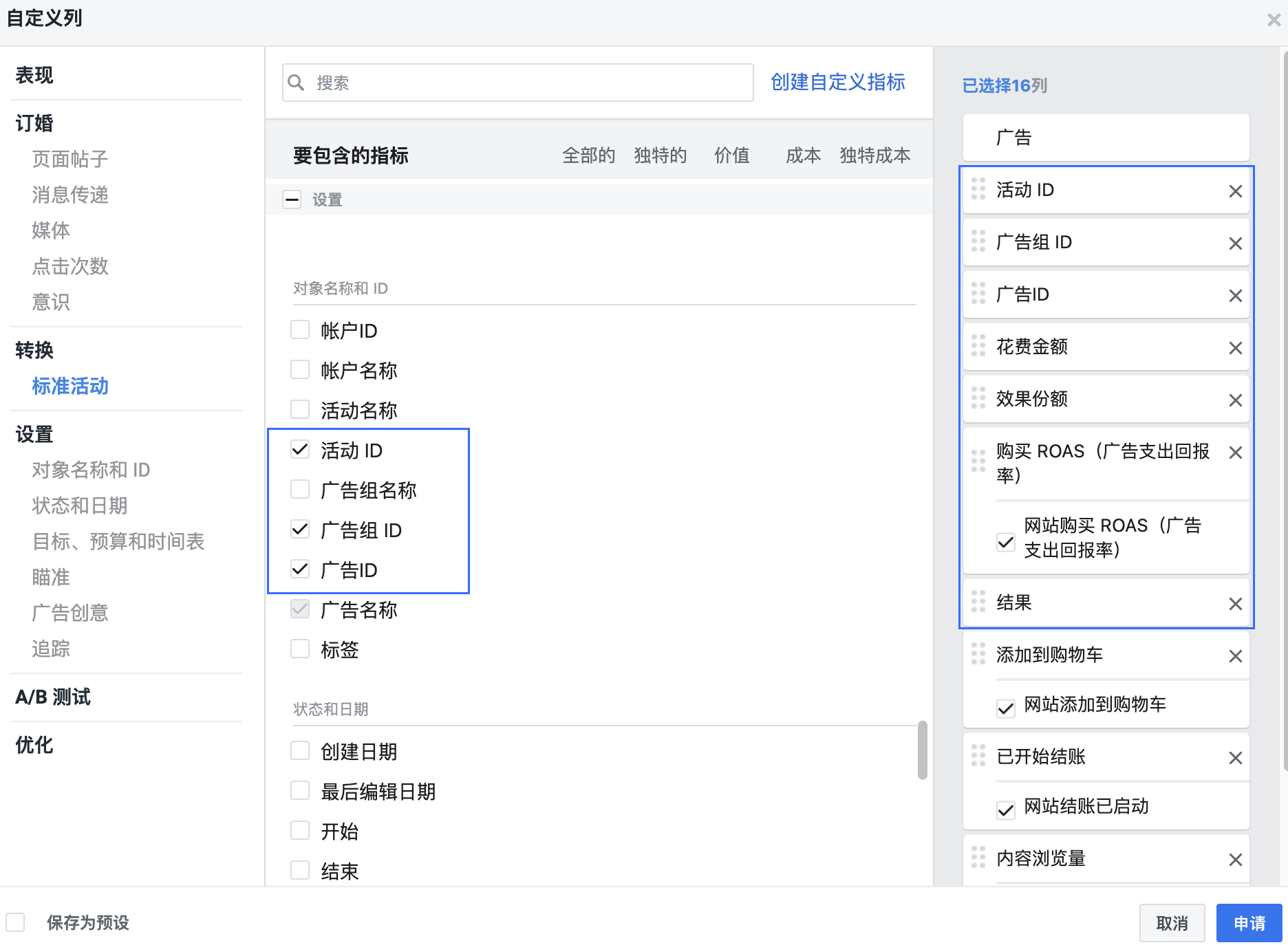Remove 花费金额 from selected columns

[1235, 348]
